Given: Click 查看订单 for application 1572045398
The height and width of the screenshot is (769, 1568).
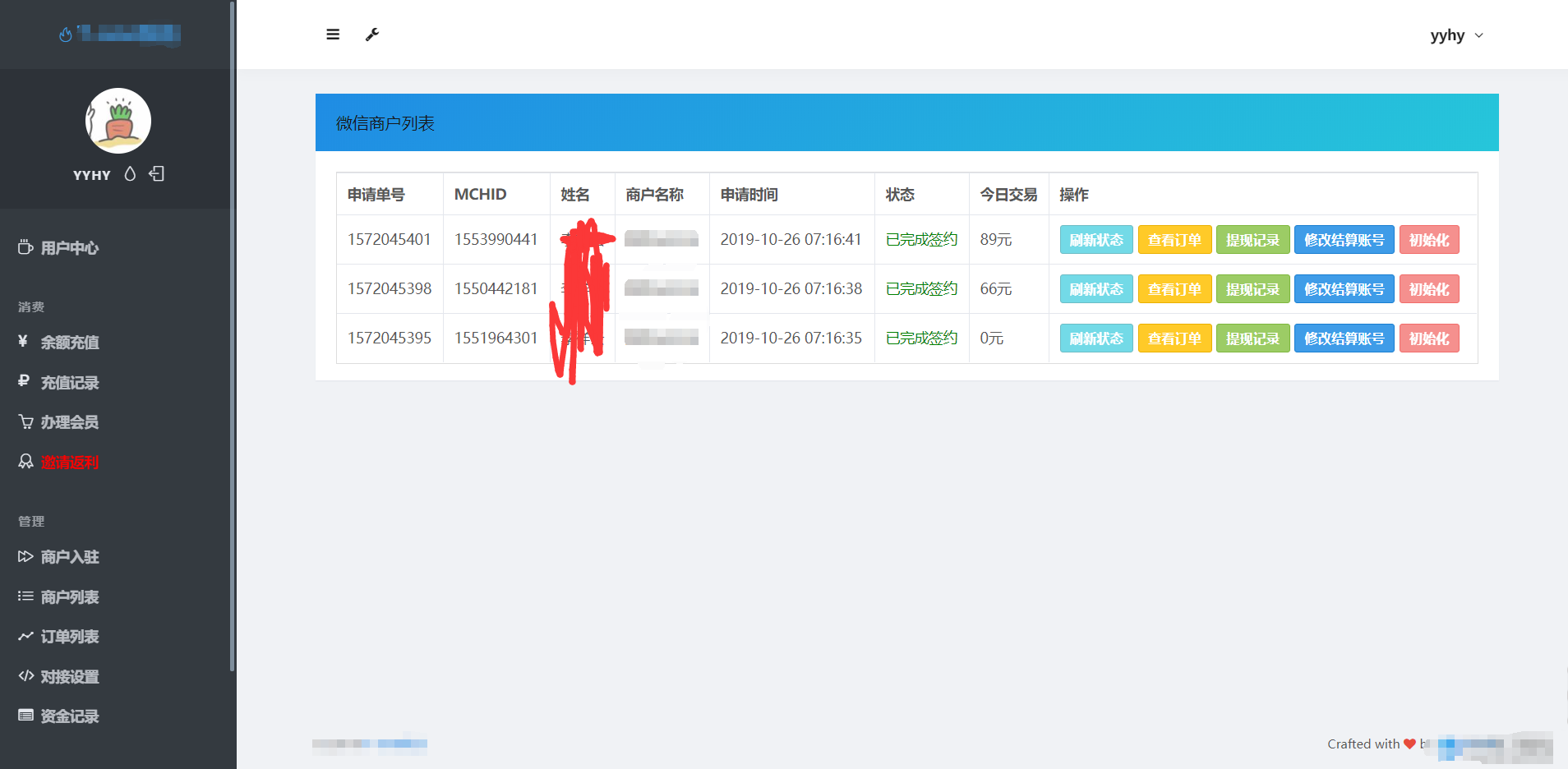Looking at the screenshot, I should 1174,289.
